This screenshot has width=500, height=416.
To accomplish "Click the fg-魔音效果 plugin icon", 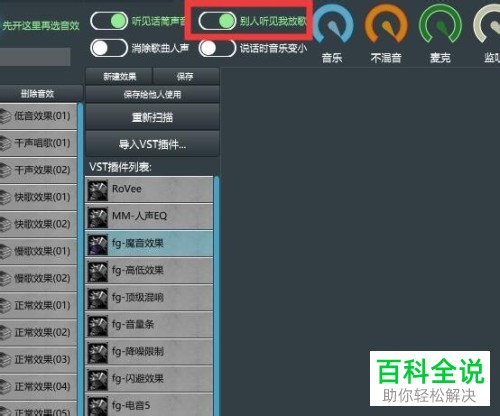I will [98, 244].
